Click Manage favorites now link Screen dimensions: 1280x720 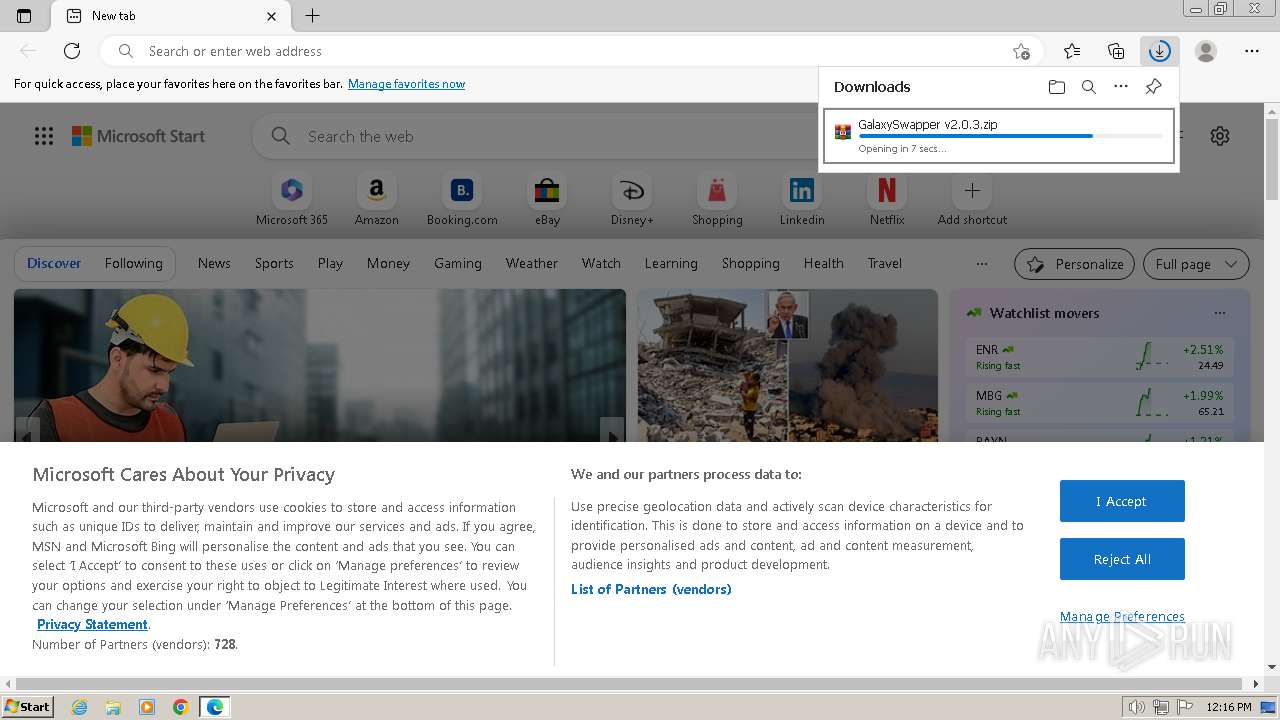(x=406, y=84)
